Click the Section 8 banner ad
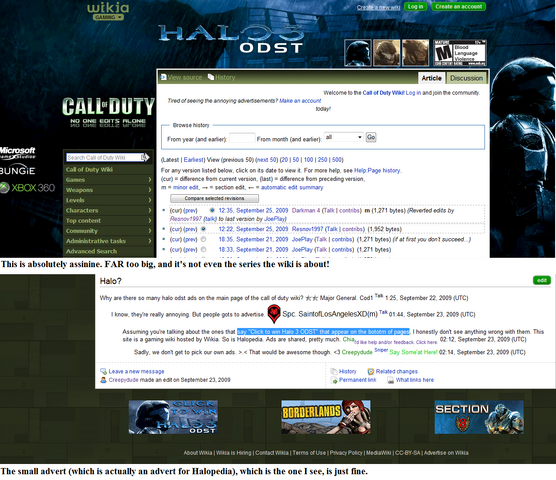The image size is (556, 480). (479, 417)
